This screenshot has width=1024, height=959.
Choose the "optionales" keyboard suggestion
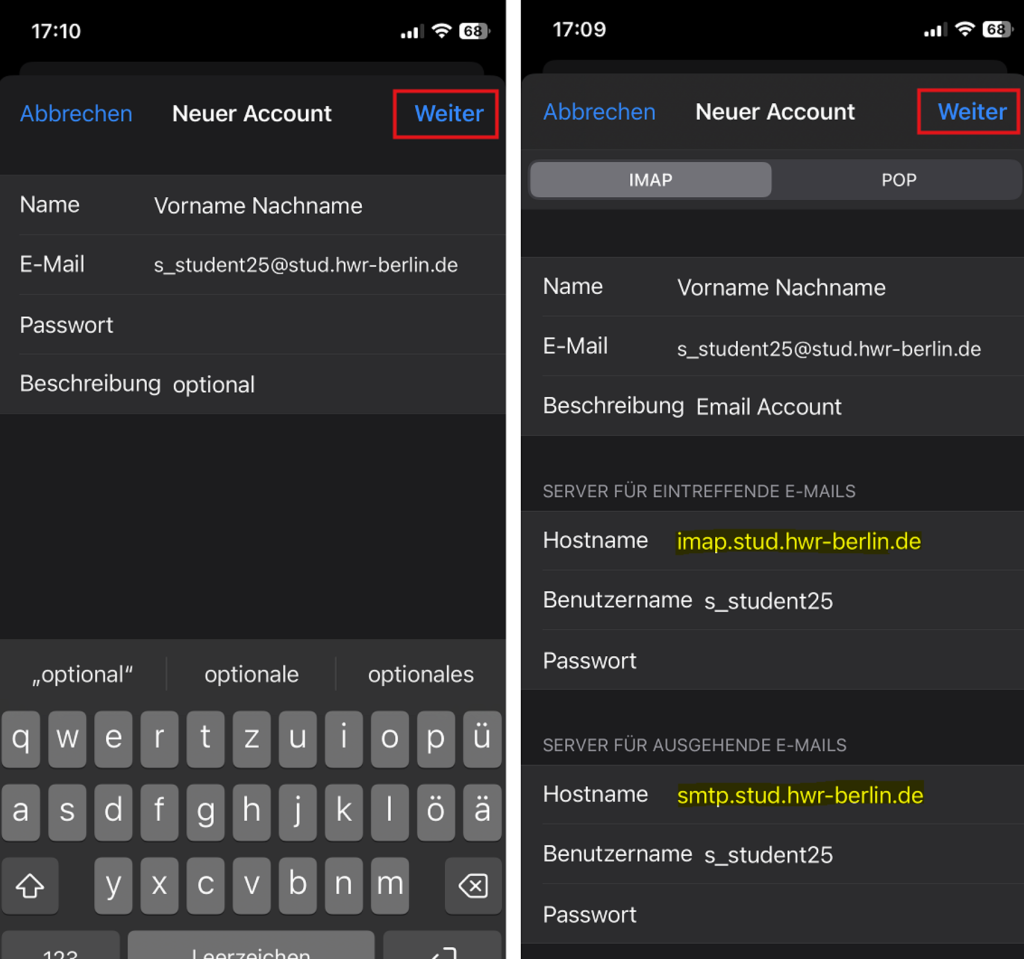(420, 675)
